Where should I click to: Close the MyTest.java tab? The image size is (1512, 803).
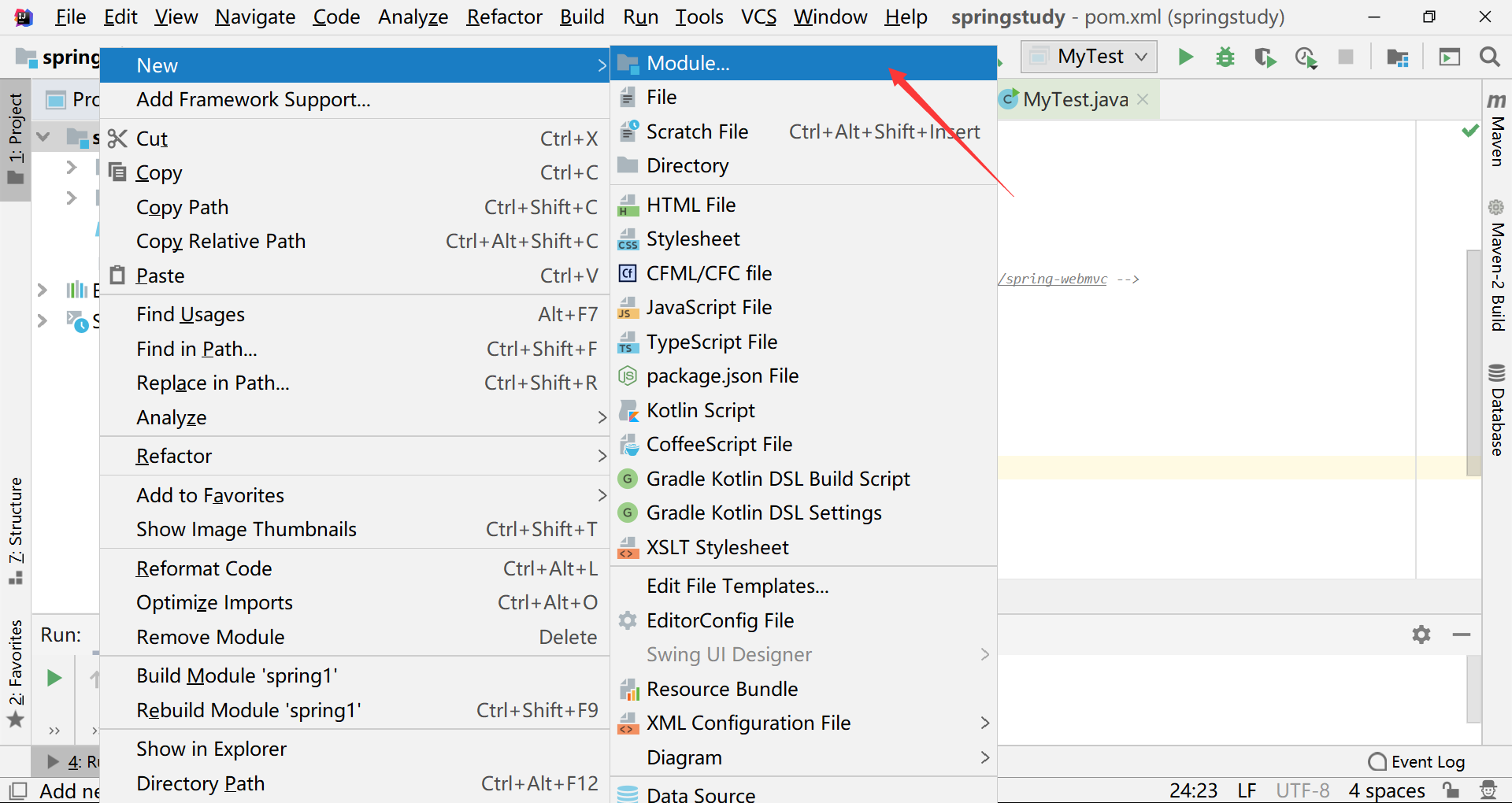[1143, 100]
